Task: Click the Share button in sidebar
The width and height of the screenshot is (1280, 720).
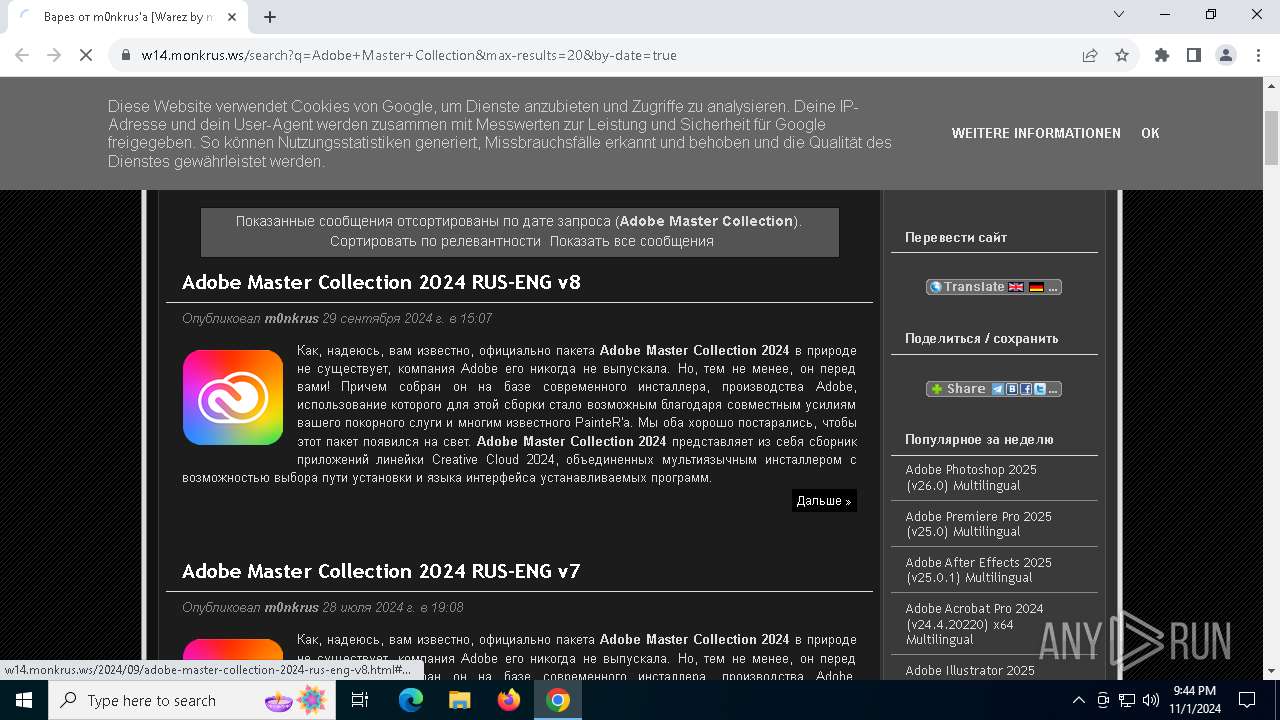Action: coord(993,389)
